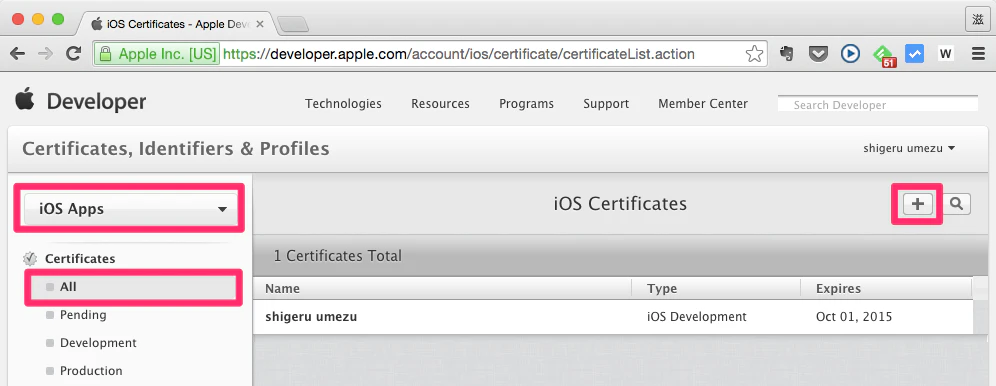Select Pending under Certificates
996x386 pixels.
(83, 315)
